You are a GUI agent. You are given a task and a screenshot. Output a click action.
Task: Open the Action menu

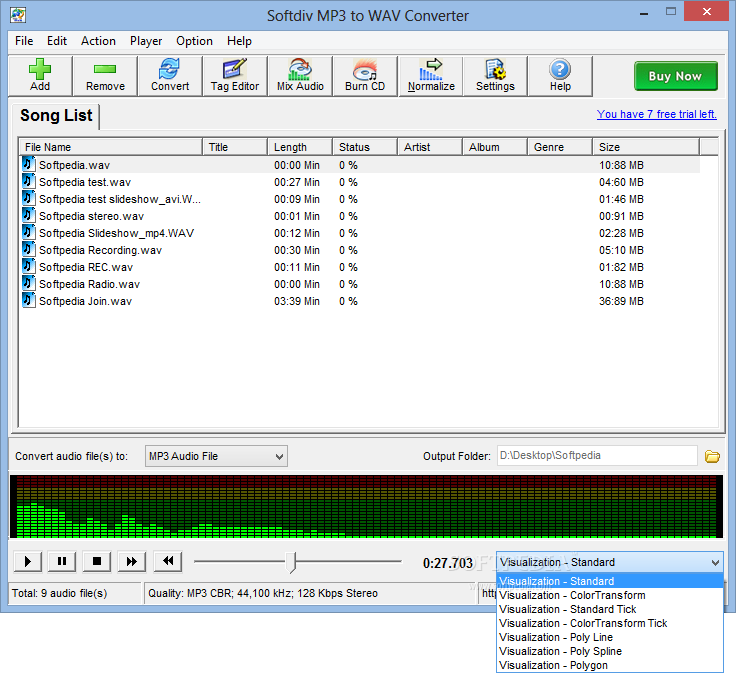pyautogui.click(x=98, y=41)
